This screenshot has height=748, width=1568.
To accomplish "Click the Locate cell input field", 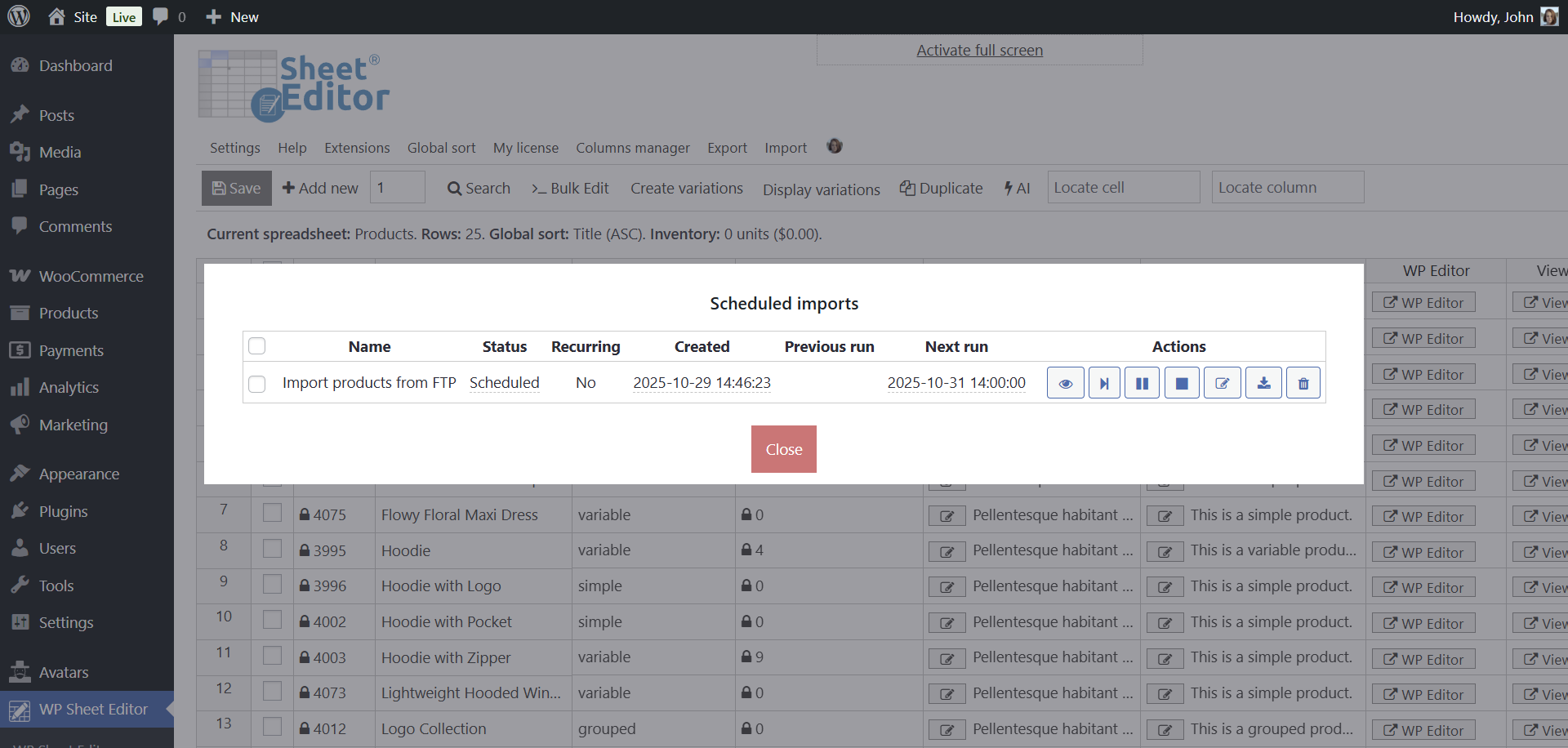I will pyautogui.click(x=1123, y=188).
